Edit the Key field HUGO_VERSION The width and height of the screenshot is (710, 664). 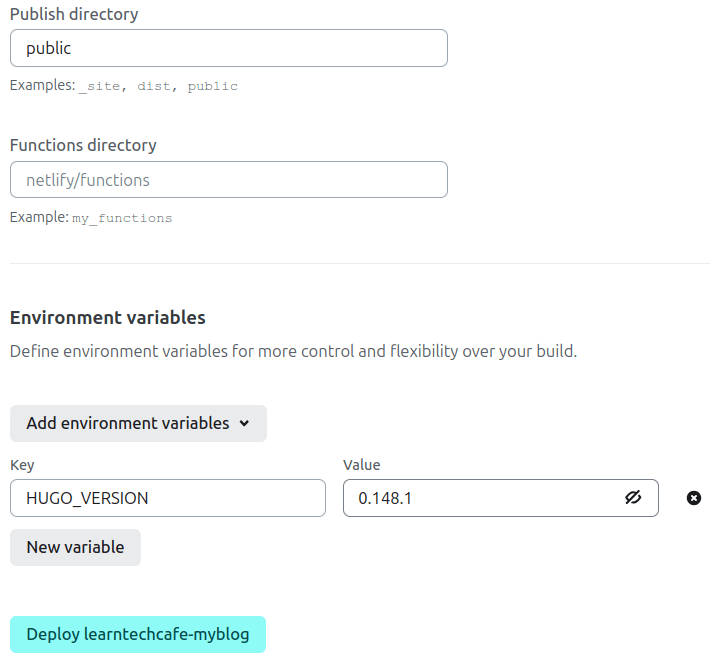[168, 498]
